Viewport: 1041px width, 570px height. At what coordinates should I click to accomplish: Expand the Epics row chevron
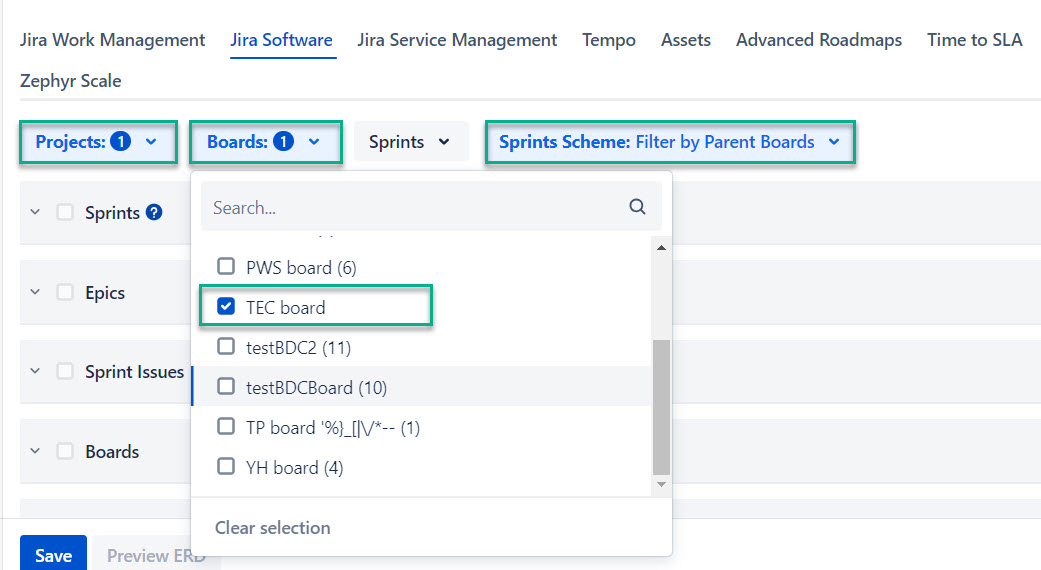pos(35,292)
